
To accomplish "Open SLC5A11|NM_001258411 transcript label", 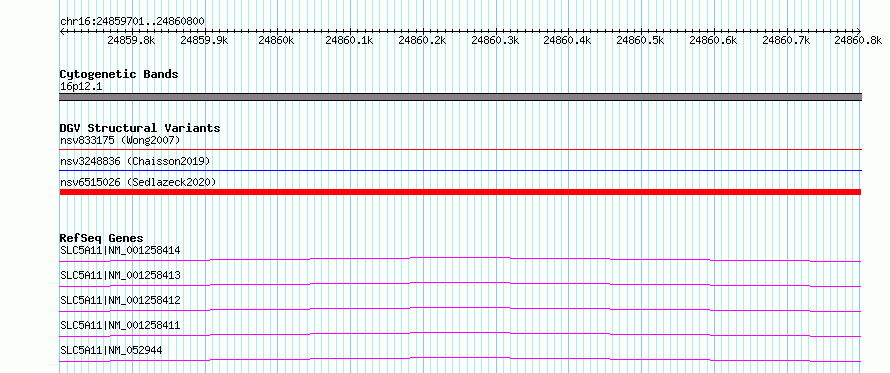I will tap(120, 325).
